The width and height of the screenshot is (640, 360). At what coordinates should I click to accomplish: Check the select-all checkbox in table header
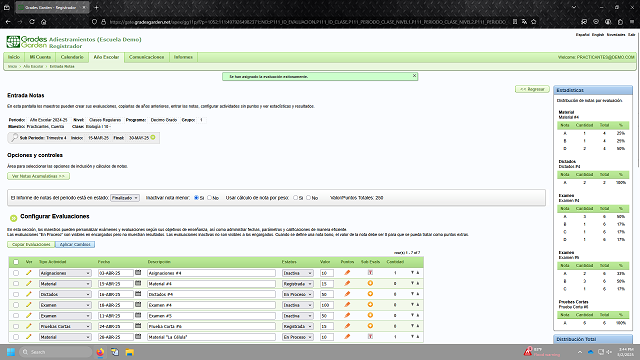(16, 262)
